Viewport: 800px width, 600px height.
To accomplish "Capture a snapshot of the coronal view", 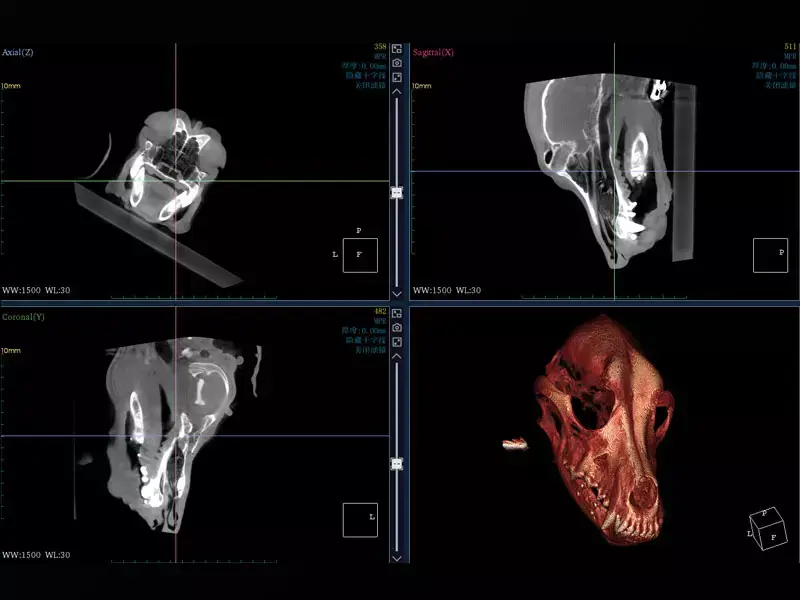I will [397, 327].
